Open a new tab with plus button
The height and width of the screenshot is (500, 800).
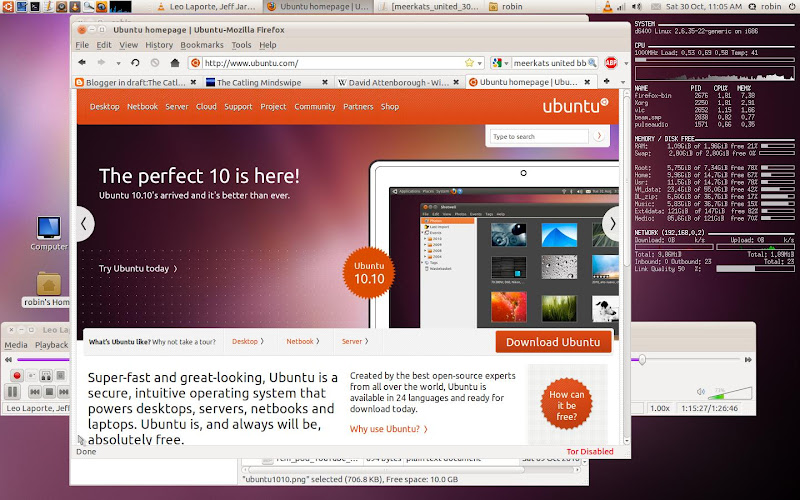click(607, 81)
